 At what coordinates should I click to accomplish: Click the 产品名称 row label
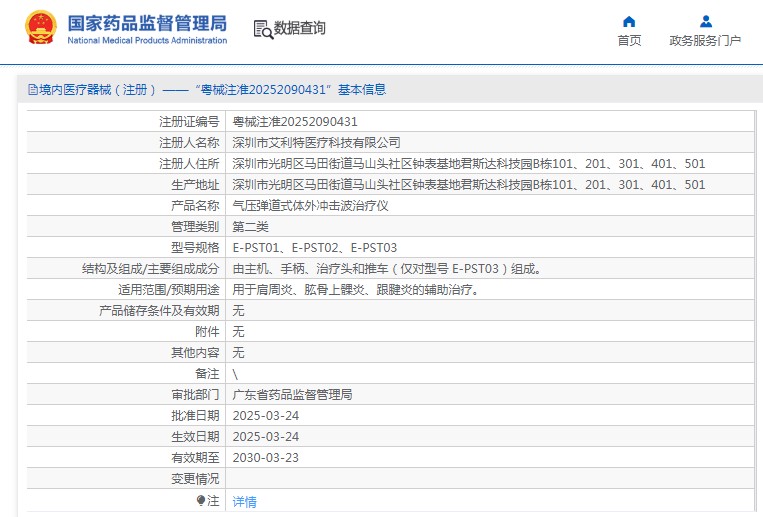(x=195, y=205)
